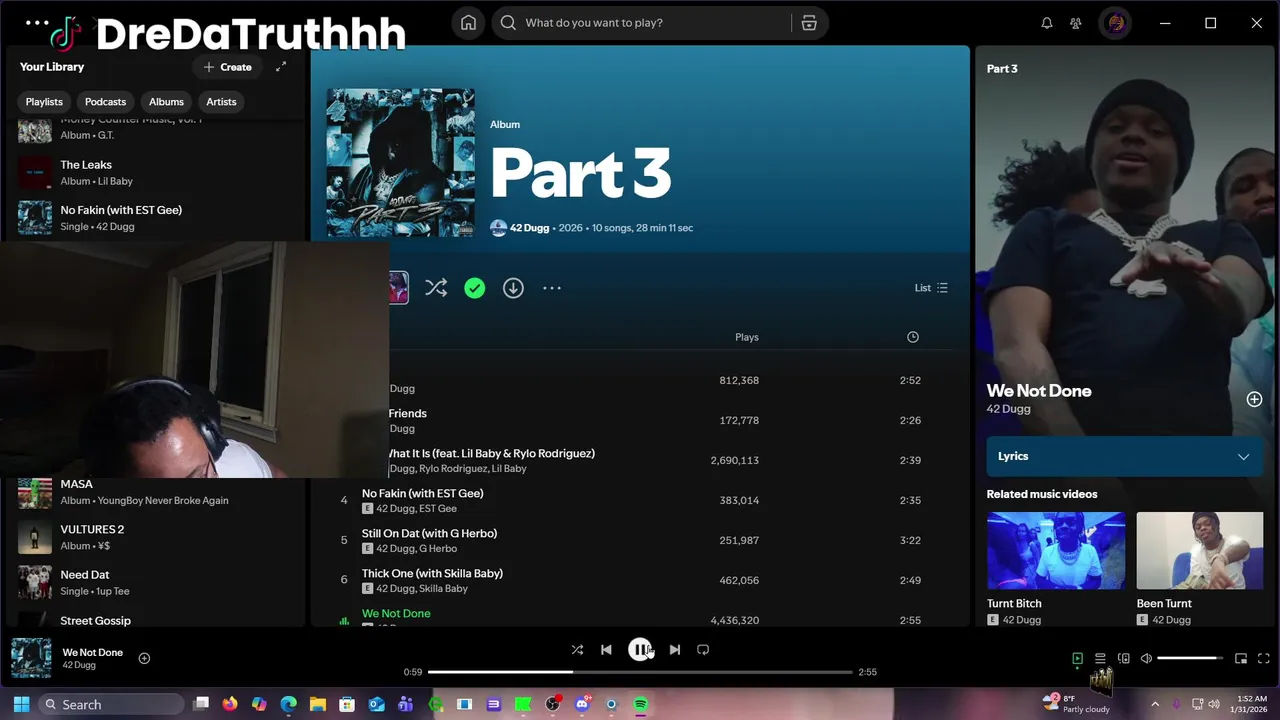Open Firefox from the taskbar

tap(230, 704)
